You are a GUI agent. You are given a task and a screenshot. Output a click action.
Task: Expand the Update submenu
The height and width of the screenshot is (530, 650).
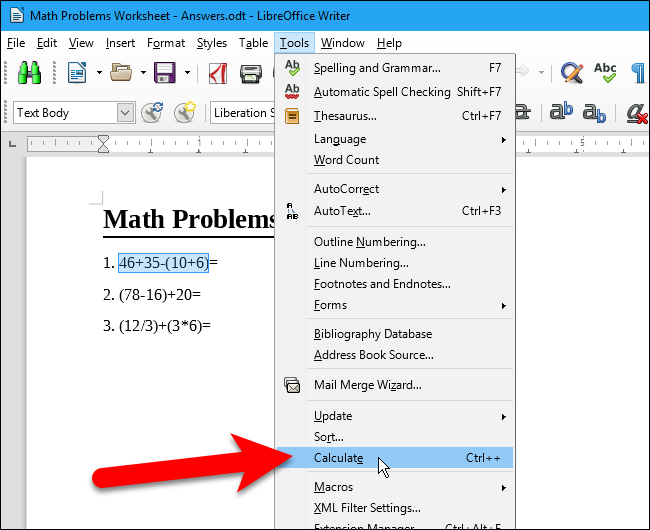[x=395, y=416]
